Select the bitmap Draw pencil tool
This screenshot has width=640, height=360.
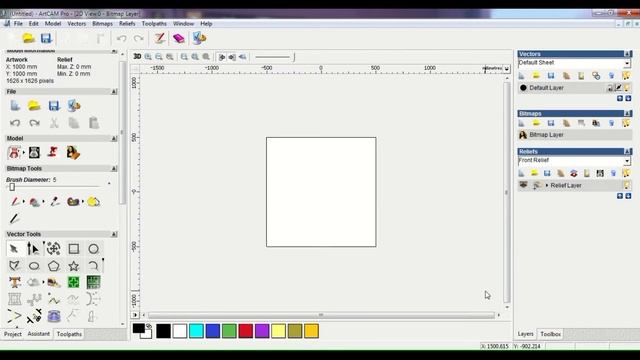point(15,218)
